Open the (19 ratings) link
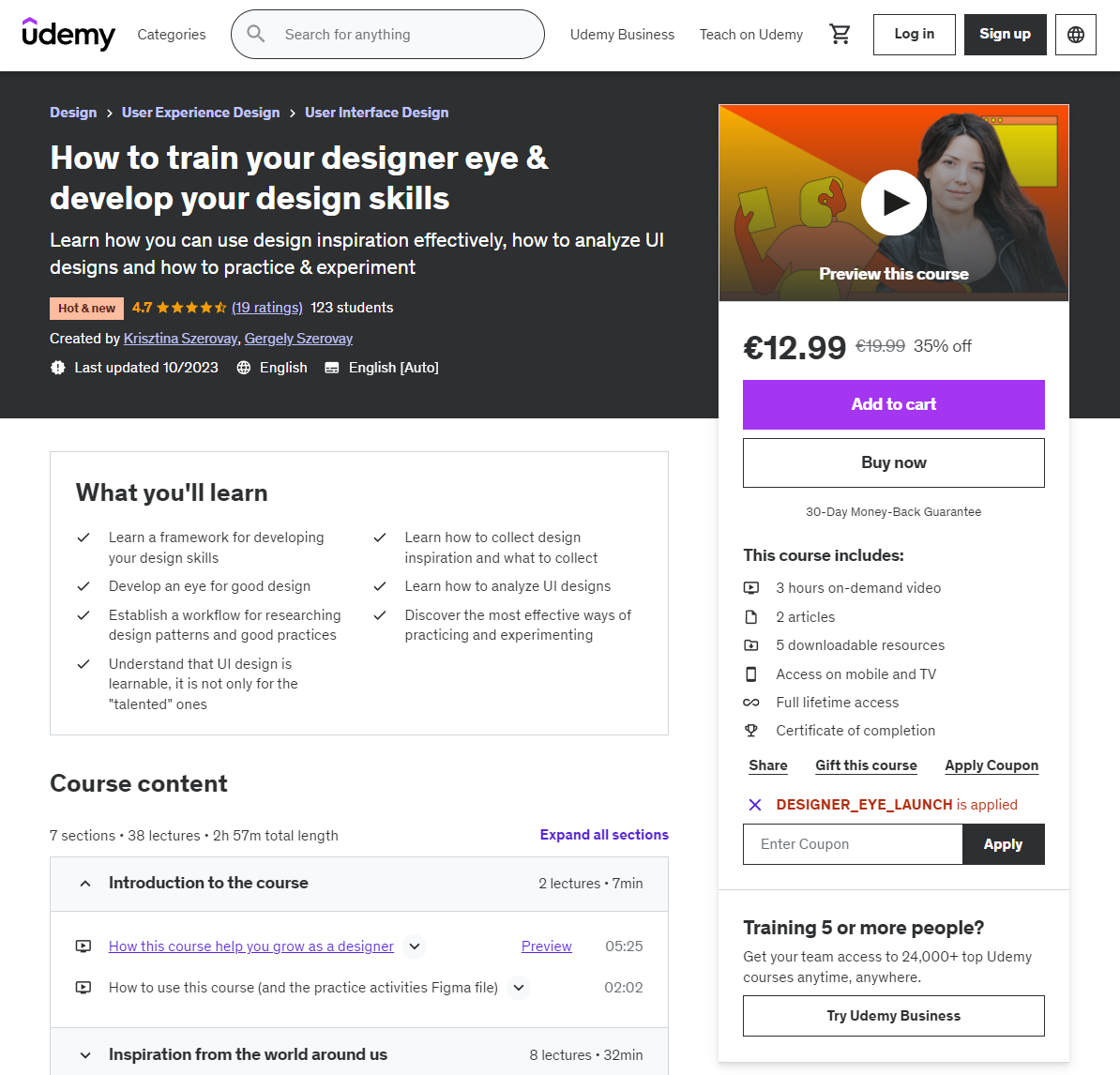 coord(267,308)
